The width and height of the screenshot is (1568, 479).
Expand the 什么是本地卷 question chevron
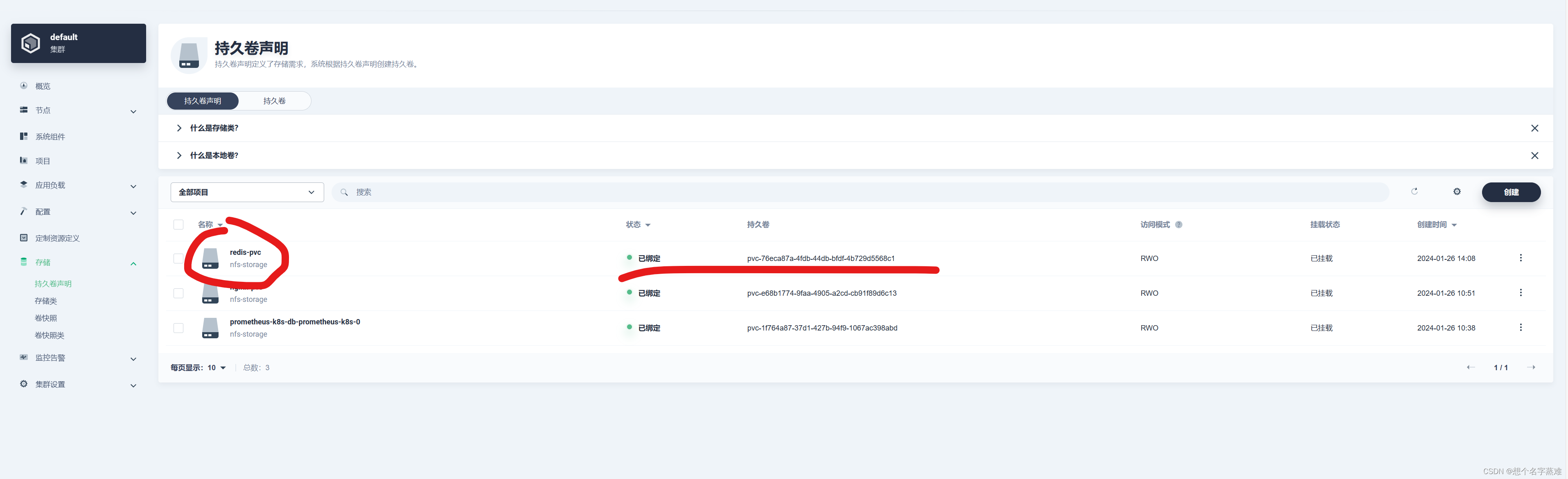pos(179,155)
